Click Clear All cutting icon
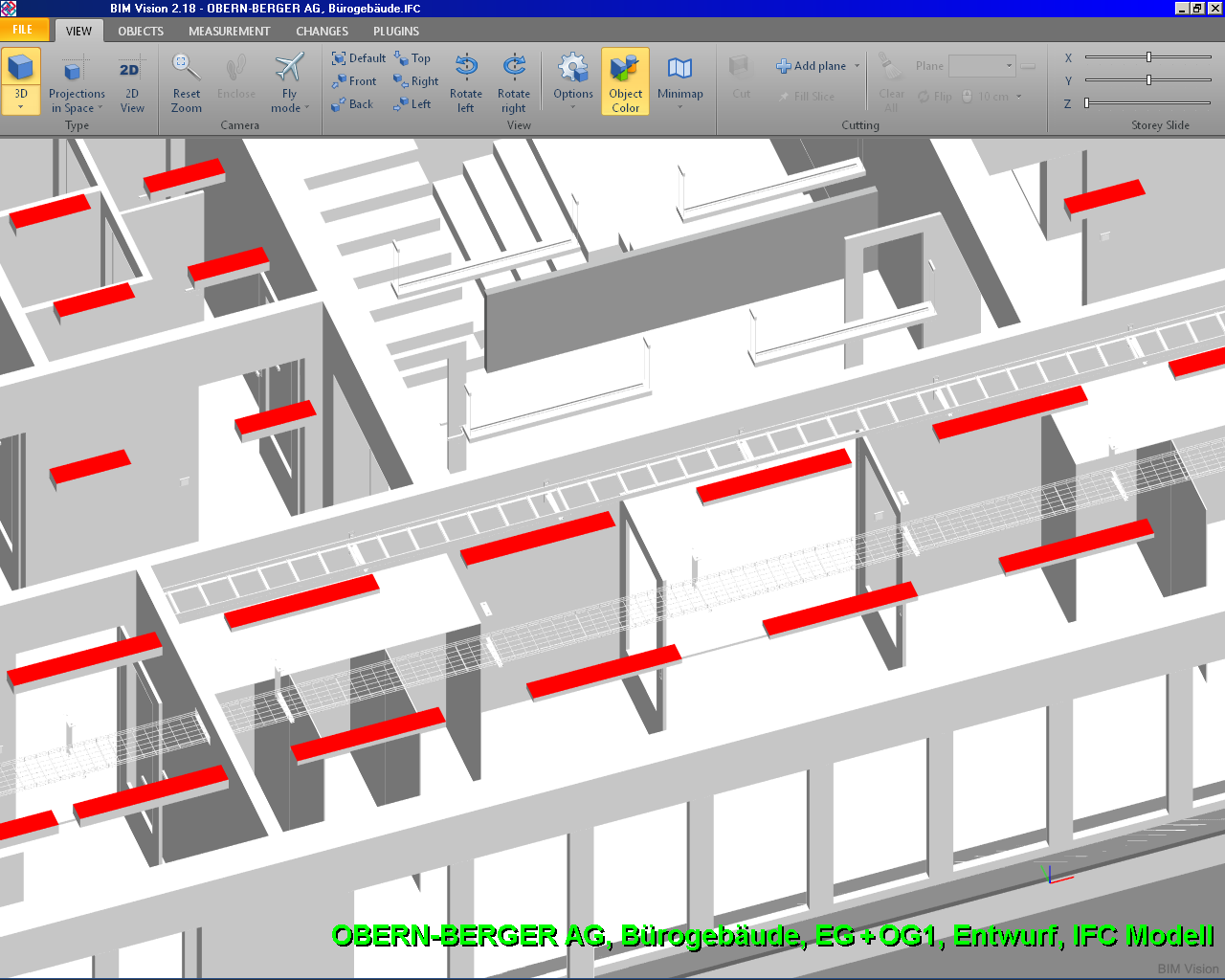The width and height of the screenshot is (1225, 980). 891,82
